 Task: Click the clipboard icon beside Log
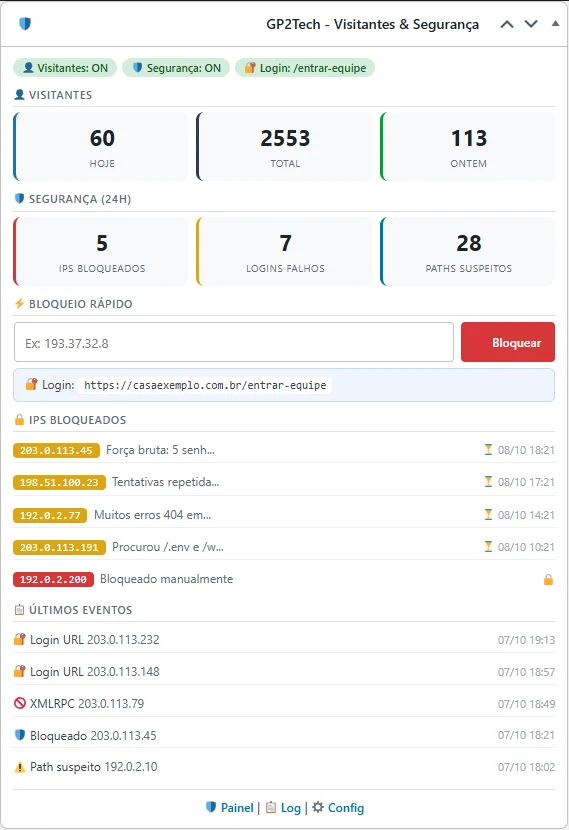271,807
